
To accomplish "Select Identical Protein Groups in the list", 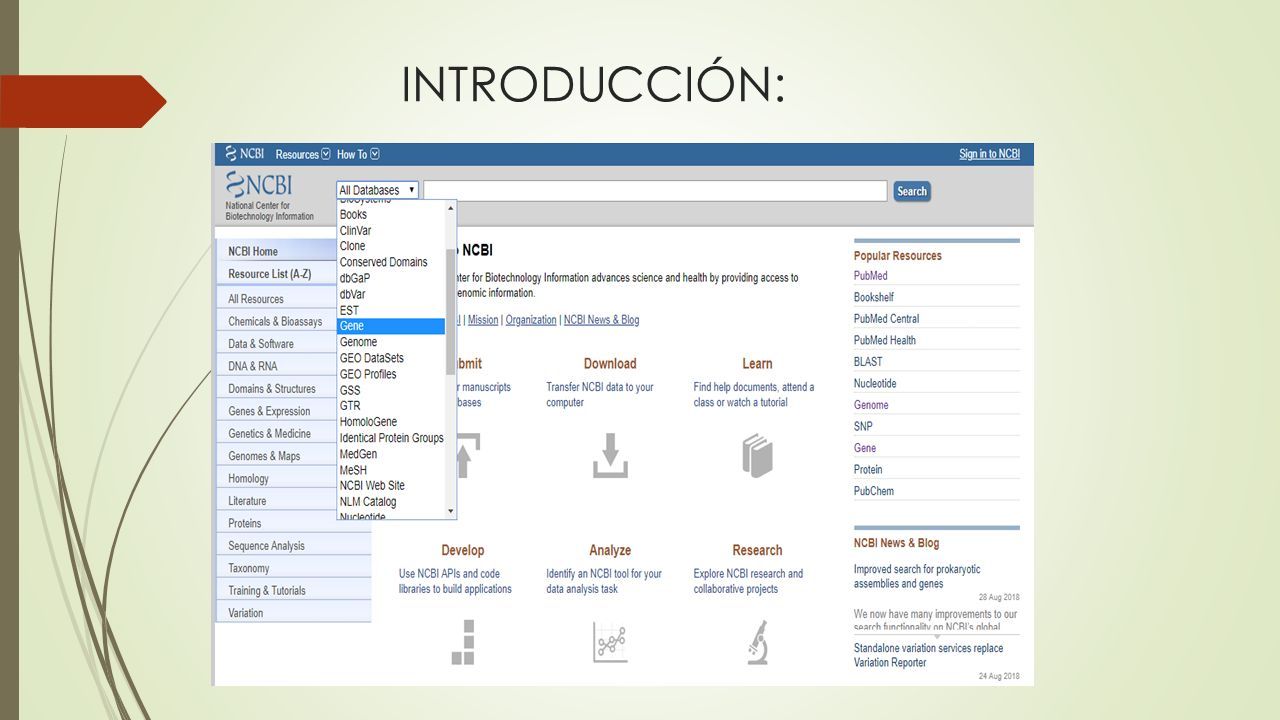I will point(391,438).
